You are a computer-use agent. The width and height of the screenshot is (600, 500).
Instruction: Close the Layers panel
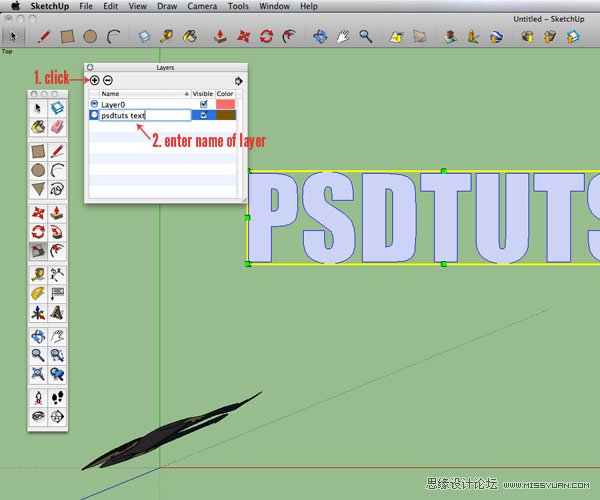[x=90, y=67]
